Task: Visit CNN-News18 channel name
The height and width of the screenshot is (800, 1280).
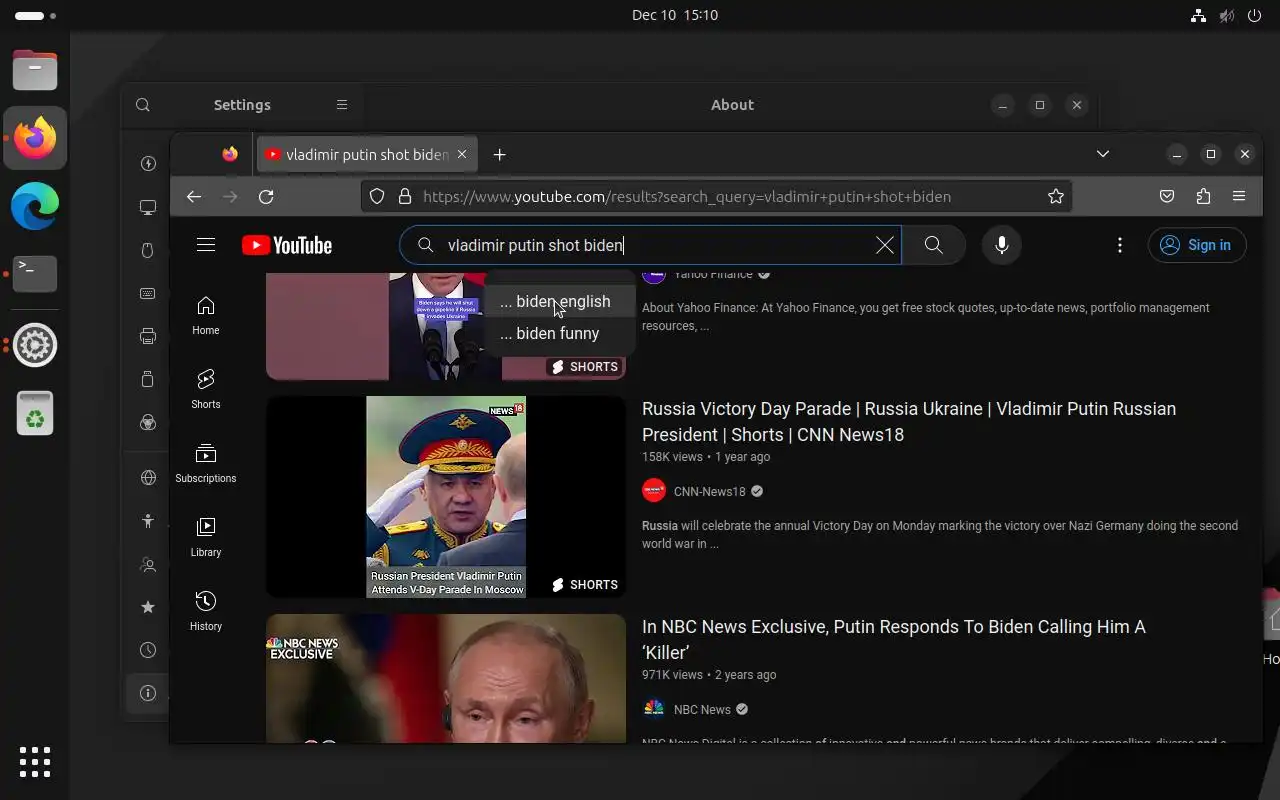Action: 710,491
